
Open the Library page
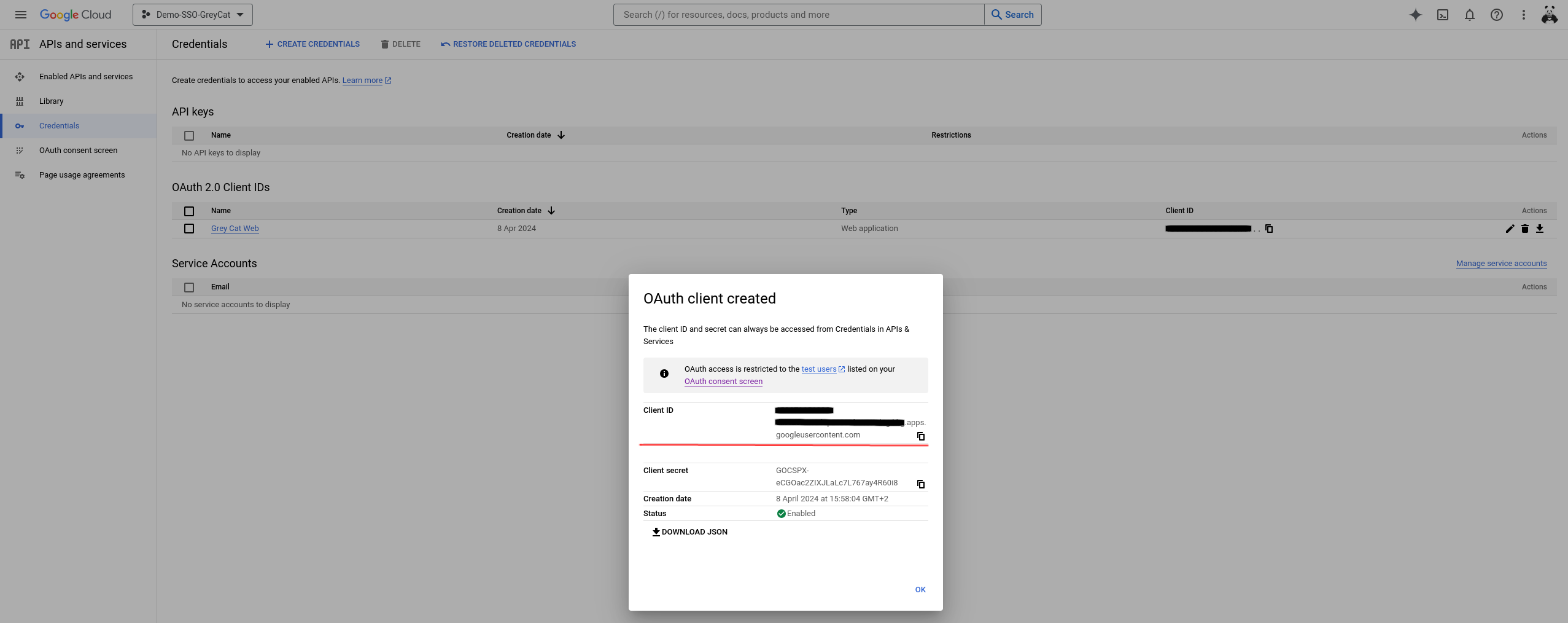tap(79, 101)
